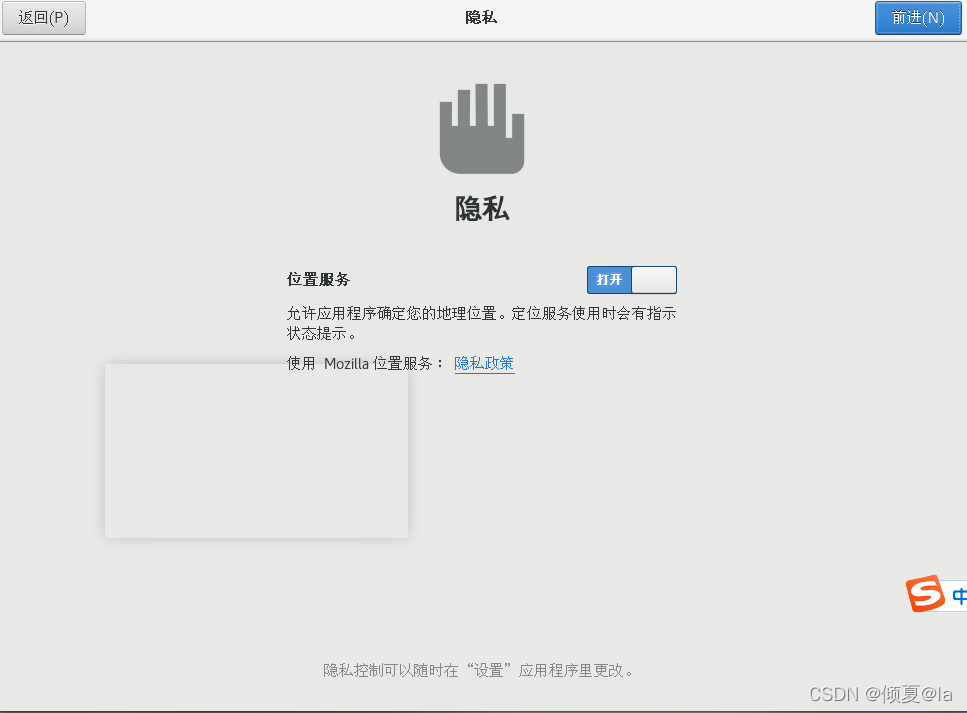Click the hand symbol above the 隐私 heading
This screenshot has width=967, height=713.
click(481, 128)
